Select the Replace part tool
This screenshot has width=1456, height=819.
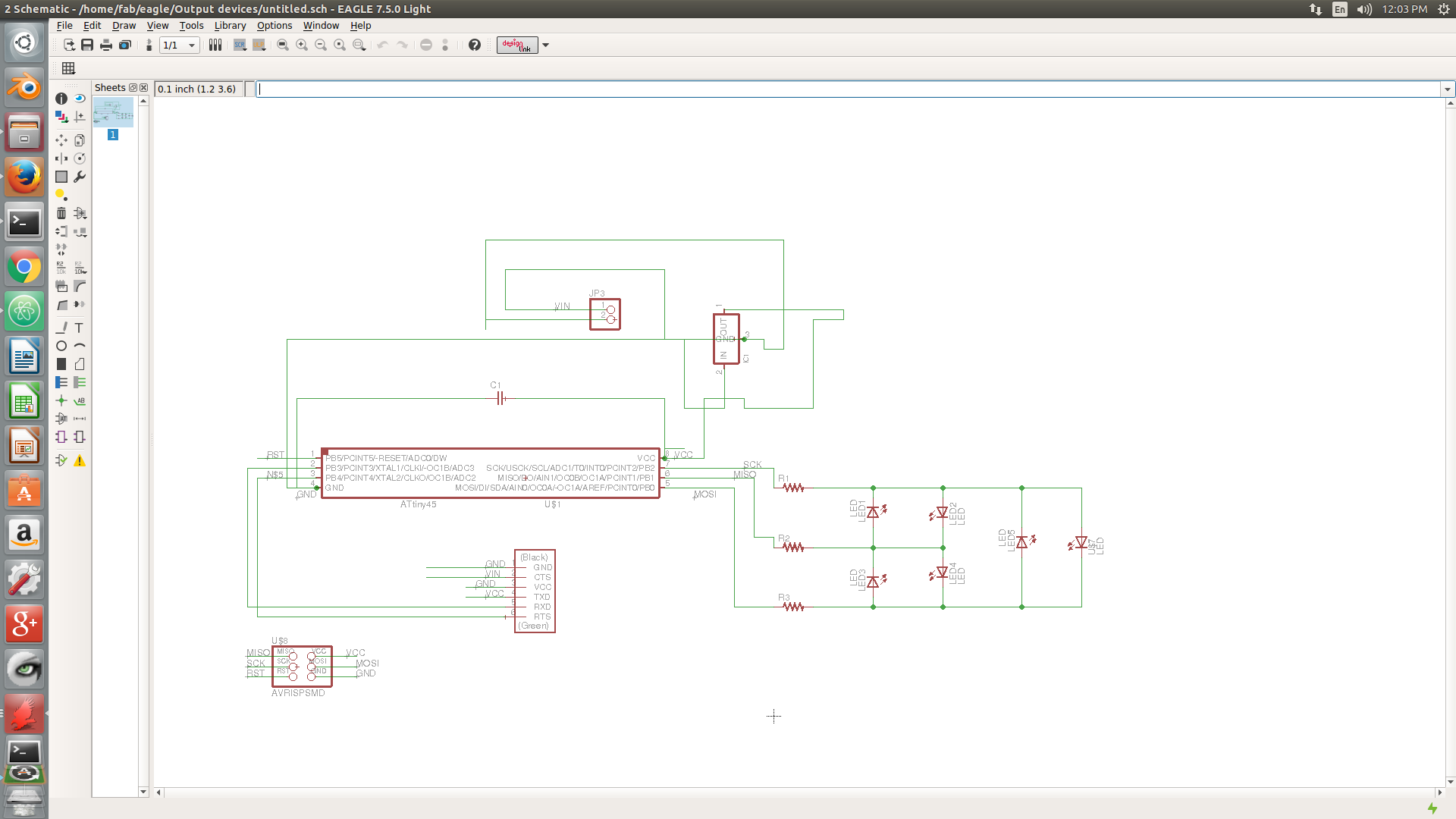[80, 231]
